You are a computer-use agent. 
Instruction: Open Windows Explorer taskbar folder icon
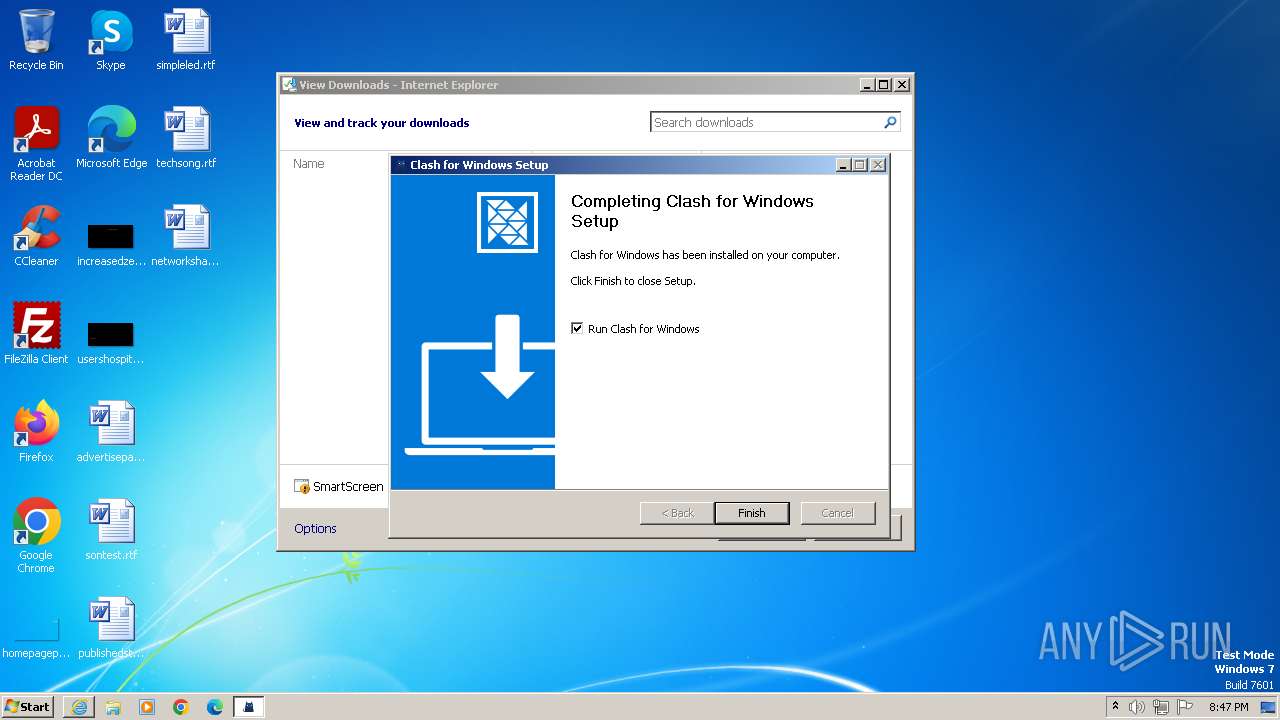[113, 707]
